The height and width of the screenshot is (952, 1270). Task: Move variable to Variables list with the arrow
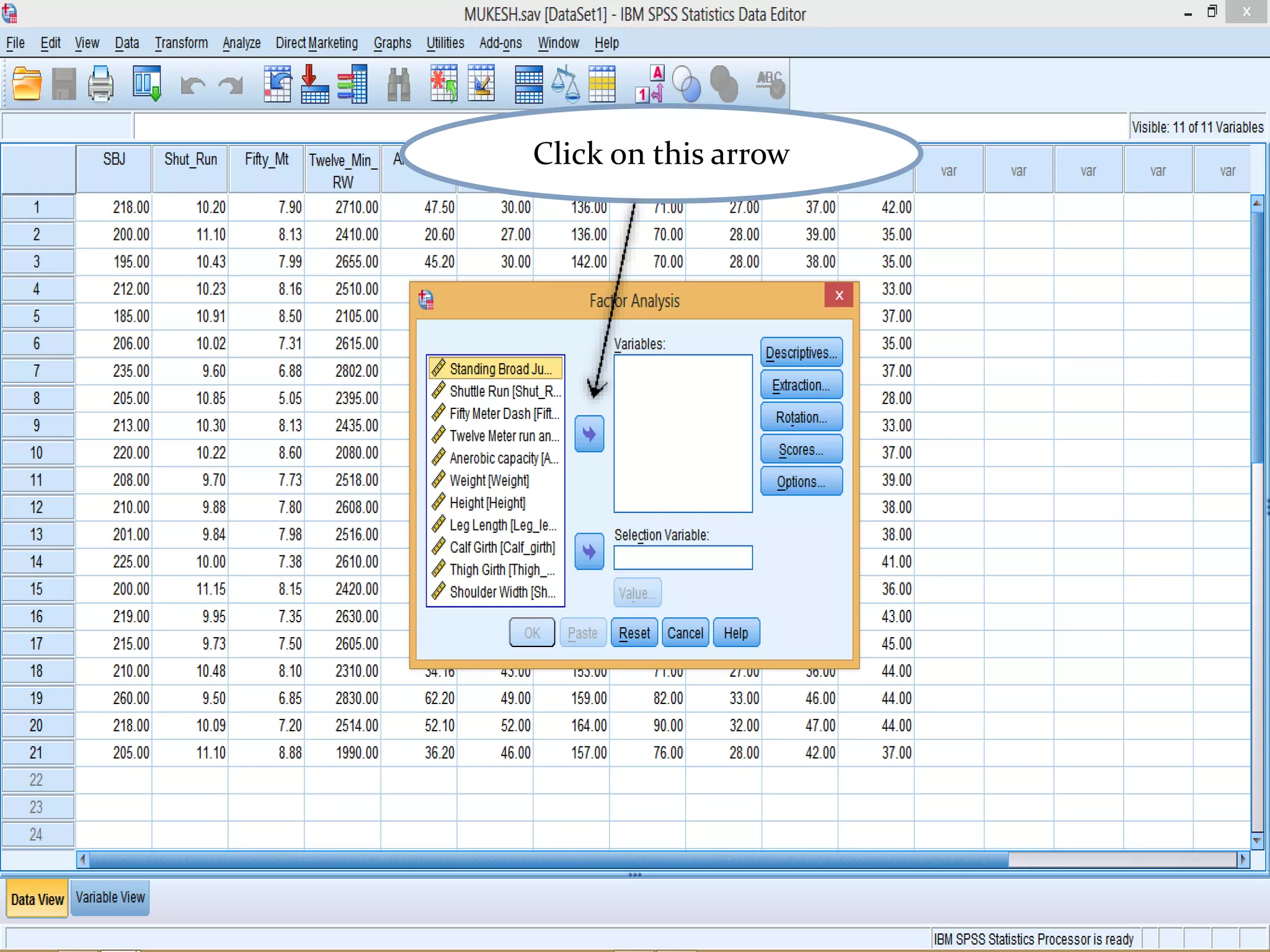(x=589, y=434)
